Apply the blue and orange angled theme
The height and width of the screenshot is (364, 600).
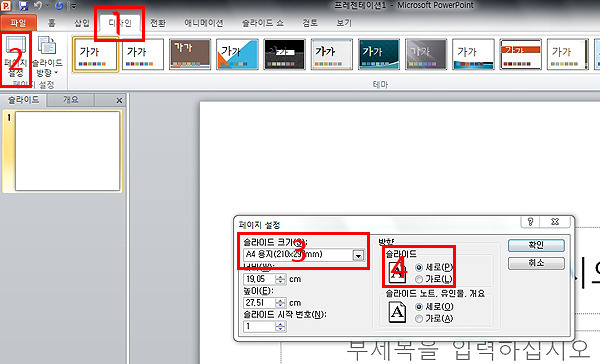point(237,54)
